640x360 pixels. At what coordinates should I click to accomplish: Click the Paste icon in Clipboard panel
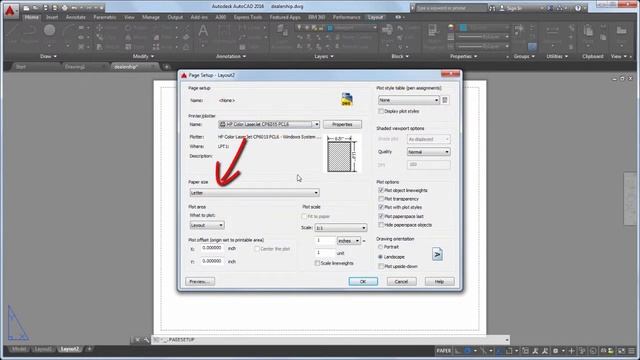pyautogui.click(x=588, y=31)
